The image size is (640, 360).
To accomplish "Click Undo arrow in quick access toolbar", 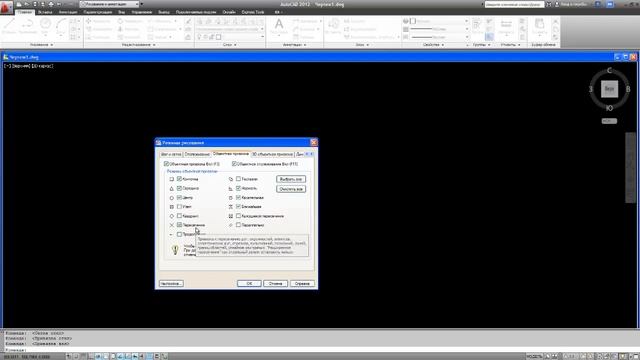I will [59, 4].
